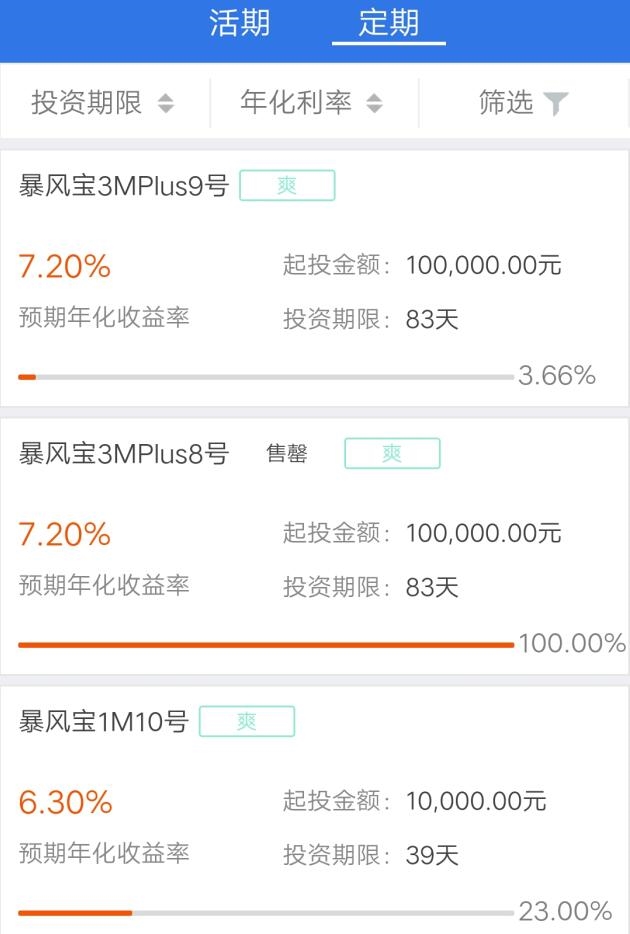
Task: Select the 定期 tab
Action: (x=388, y=23)
